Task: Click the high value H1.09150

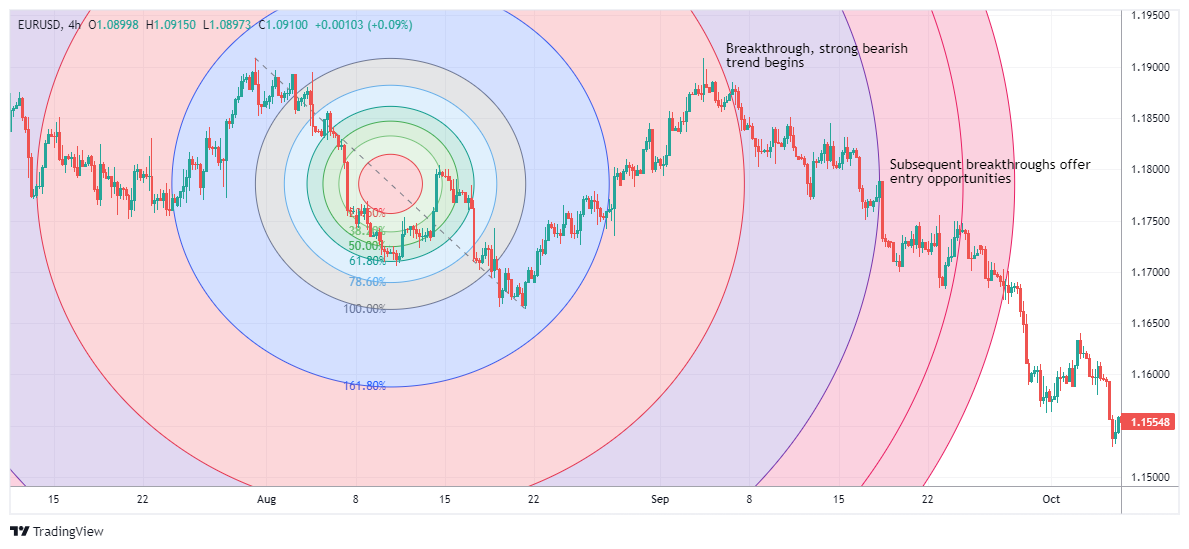Action: click(169, 24)
